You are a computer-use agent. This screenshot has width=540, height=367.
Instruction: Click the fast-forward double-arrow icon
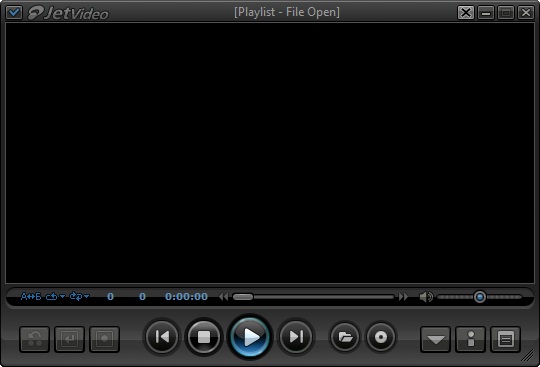pyautogui.click(x=403, y=297)
